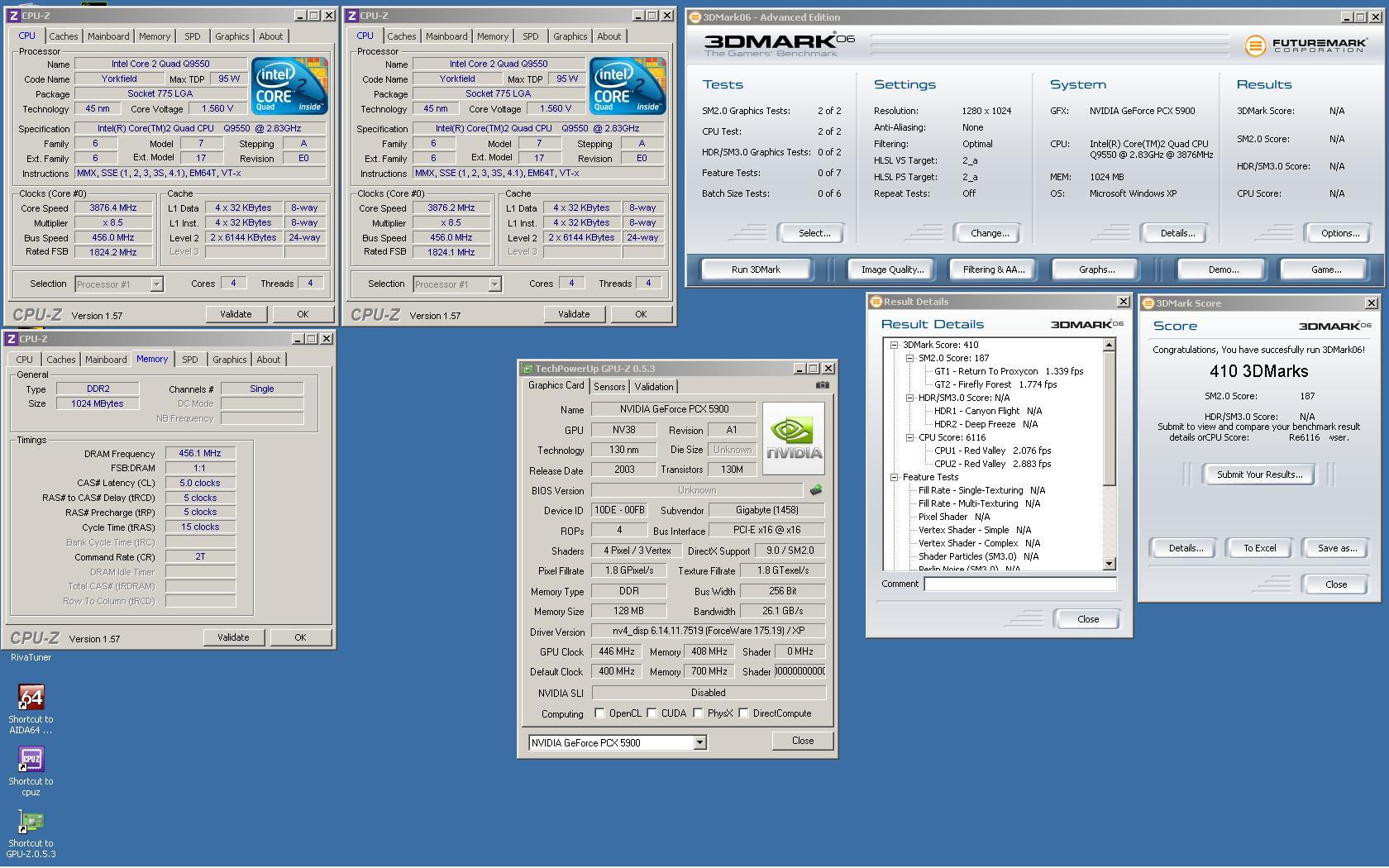Click Game button in 3DMark06
This screenshot has height=868, width=1389.
coord(1325,269)
